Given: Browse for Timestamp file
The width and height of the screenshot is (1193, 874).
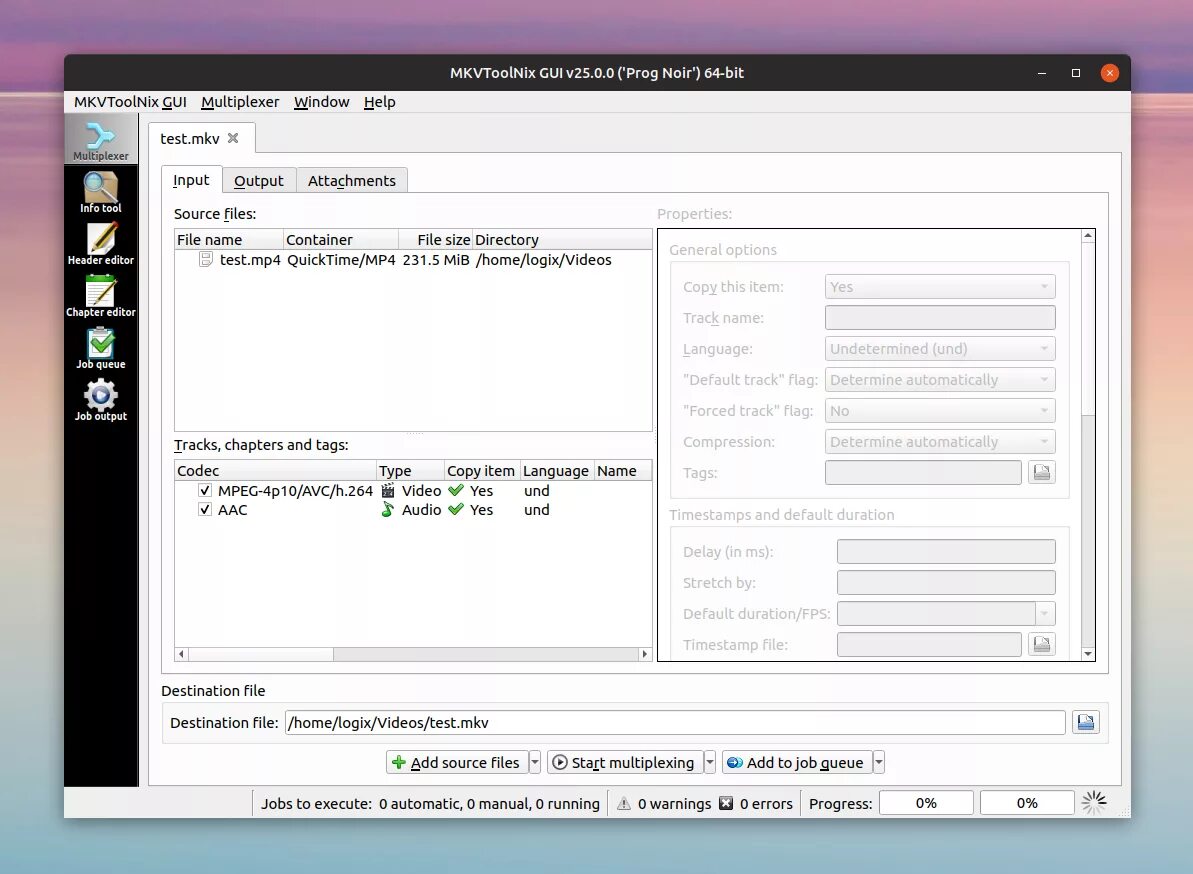Looking at the screenshot, I should [x=1042, y=644].
